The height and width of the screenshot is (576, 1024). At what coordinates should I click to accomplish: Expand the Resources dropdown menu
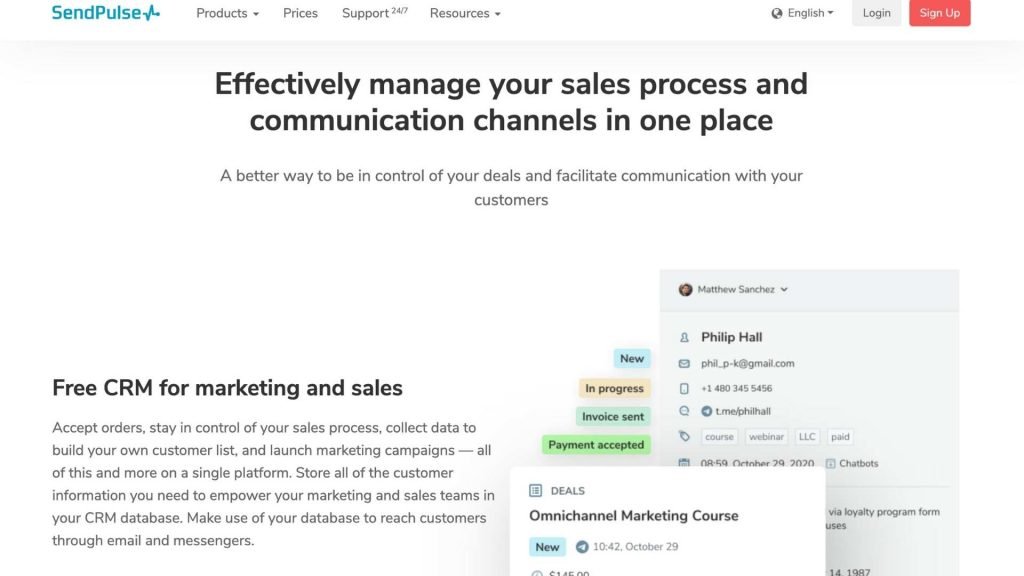click(x=465, y=13)
